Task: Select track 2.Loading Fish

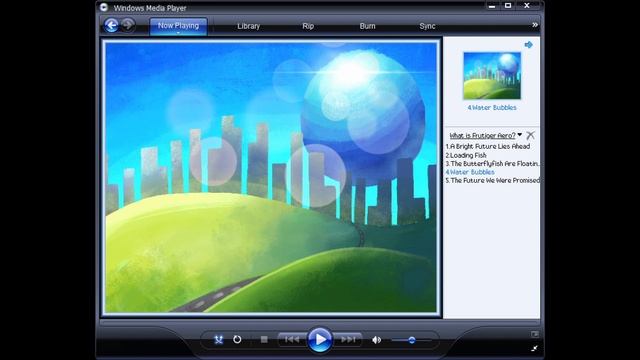Action: [466, 155]
